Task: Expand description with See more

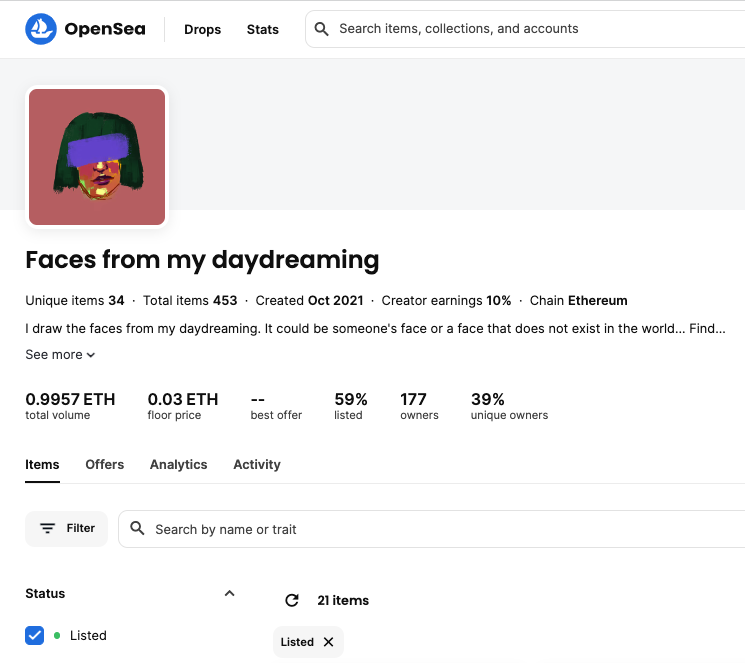Action: click(x=60, y=355)
